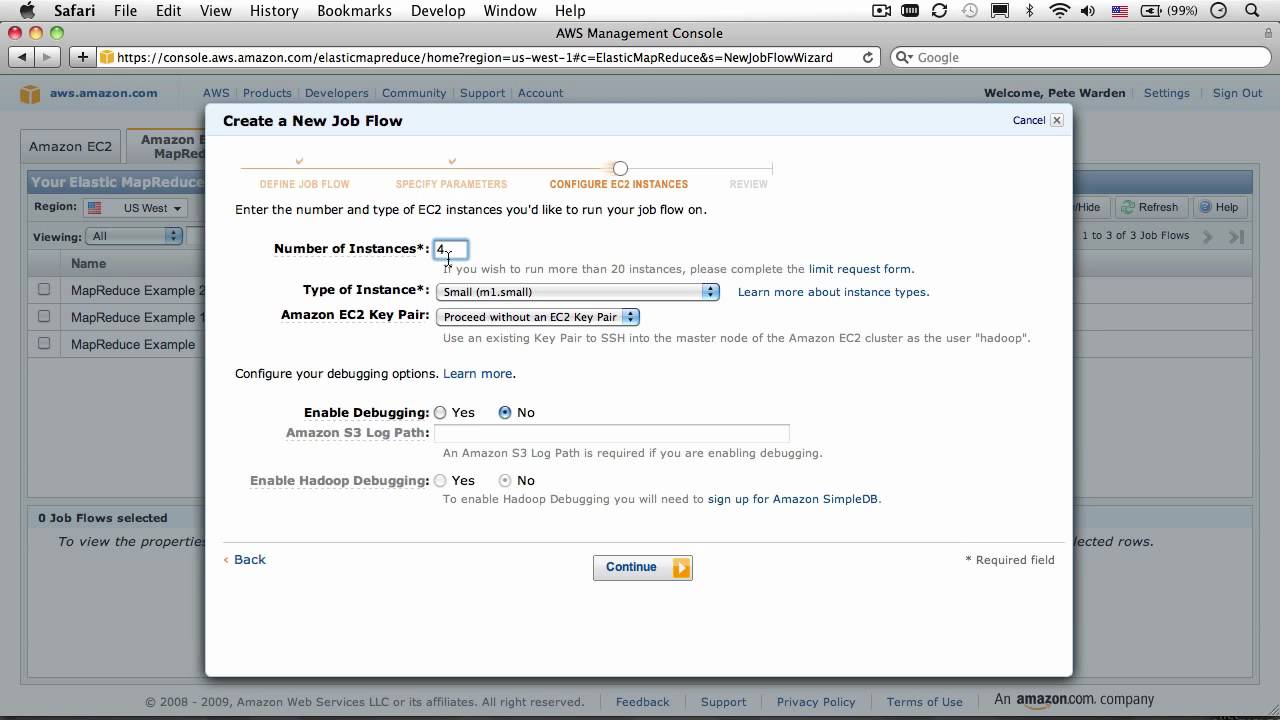The width and height of the screenshot is (1280, 720).
Task: Open the Amazon EC2 Key Pair dropdown
Action: point(538,317)
